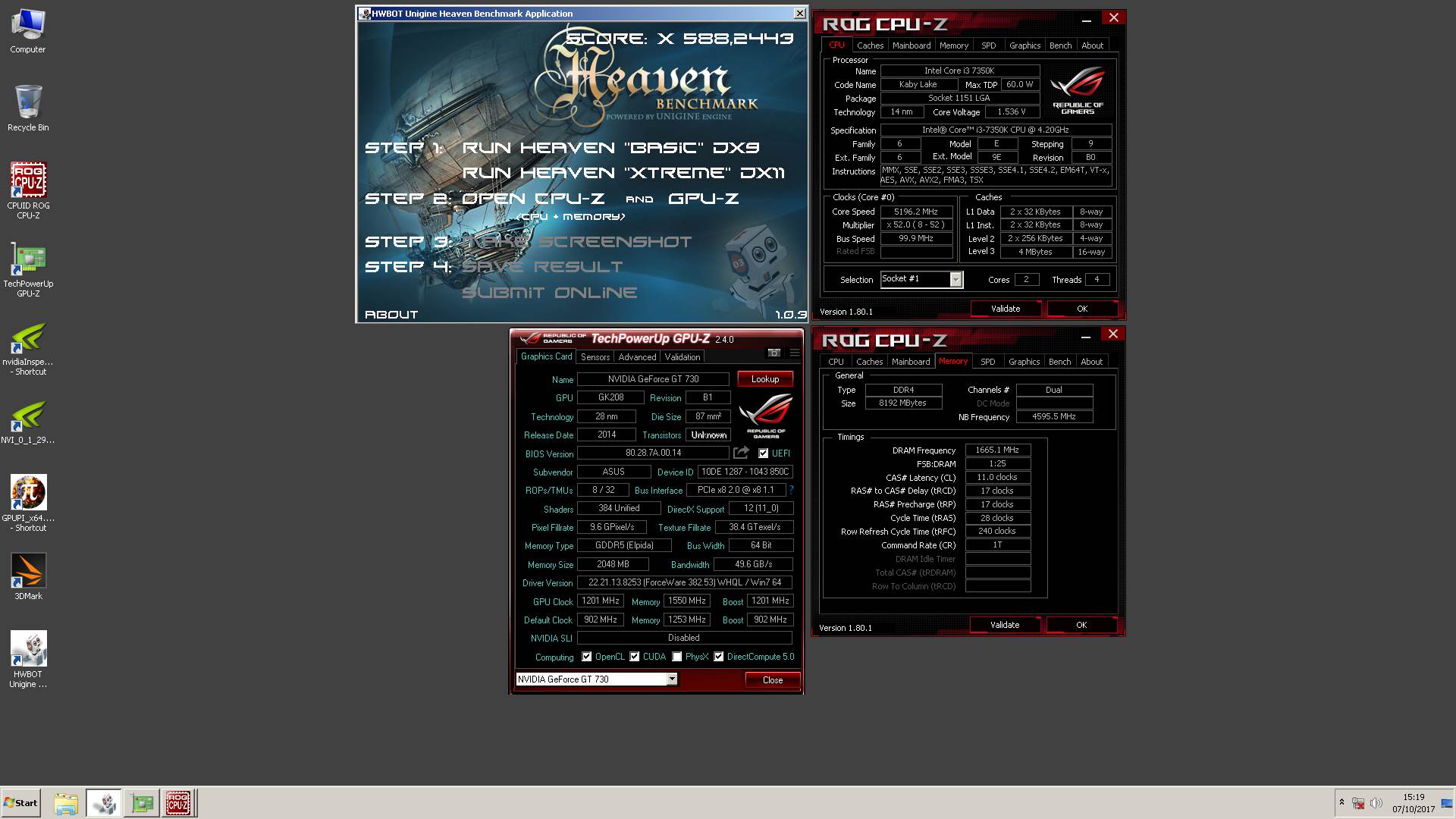Toggle the PhysX checkbox
This screenshot has height=819, width=1456.
tap(677, 657)
